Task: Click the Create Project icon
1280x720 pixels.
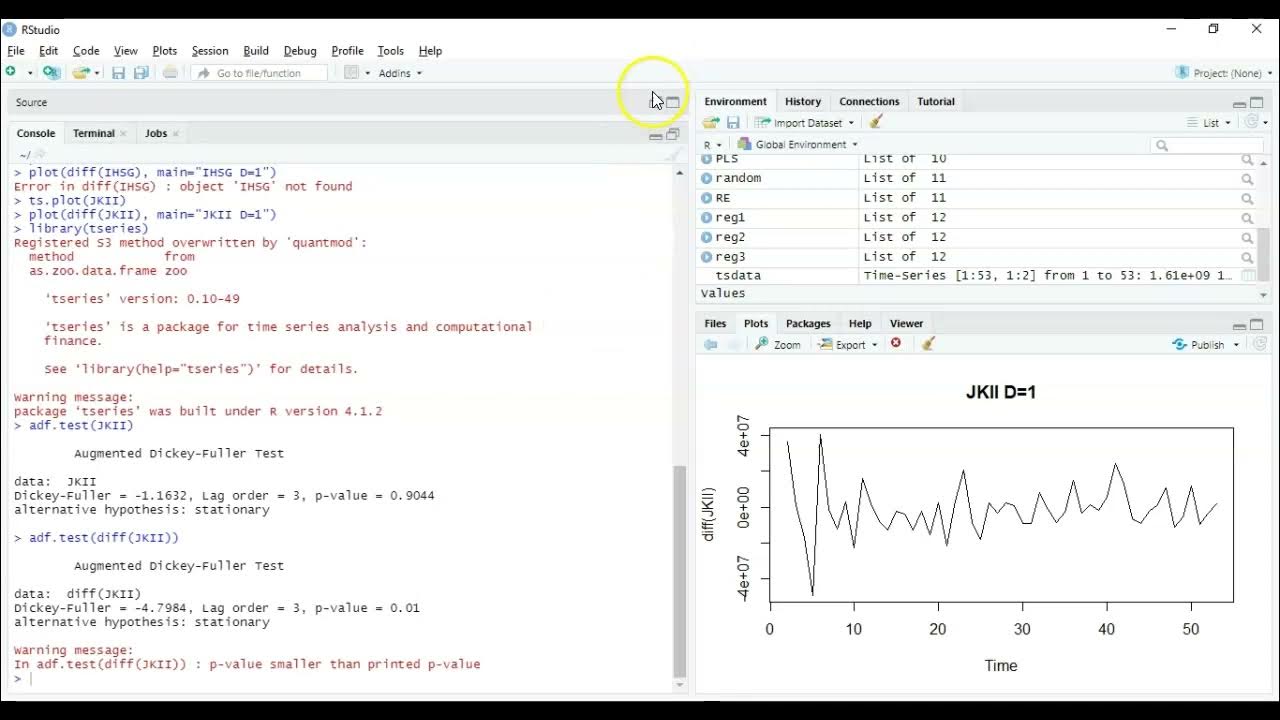Action: [x=51, y=72]
